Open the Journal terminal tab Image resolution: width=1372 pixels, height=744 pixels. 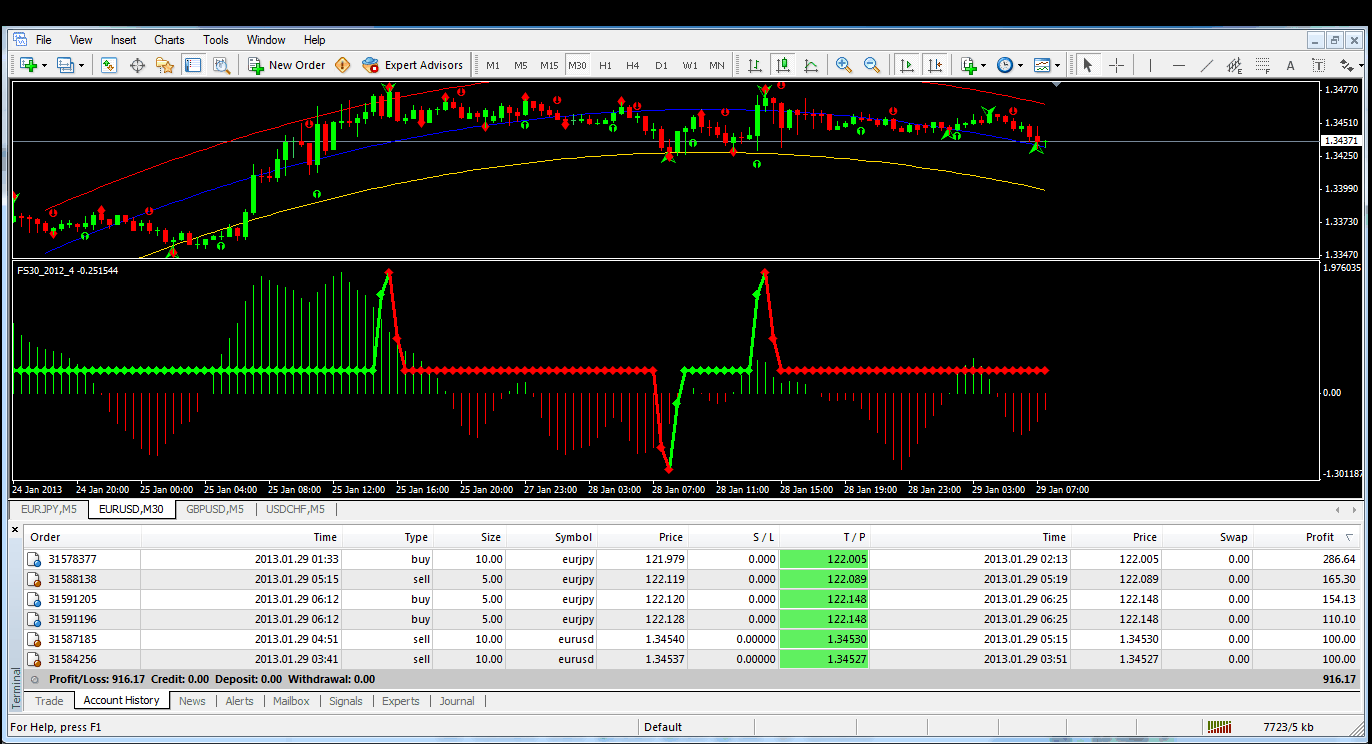pos(457,701)
